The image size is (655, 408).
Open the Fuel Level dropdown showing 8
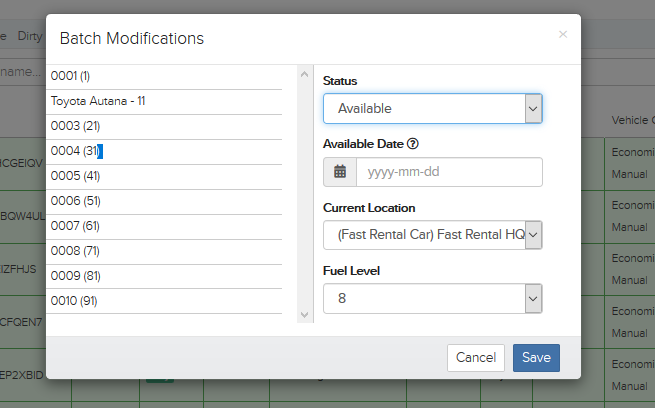point(433,299)
